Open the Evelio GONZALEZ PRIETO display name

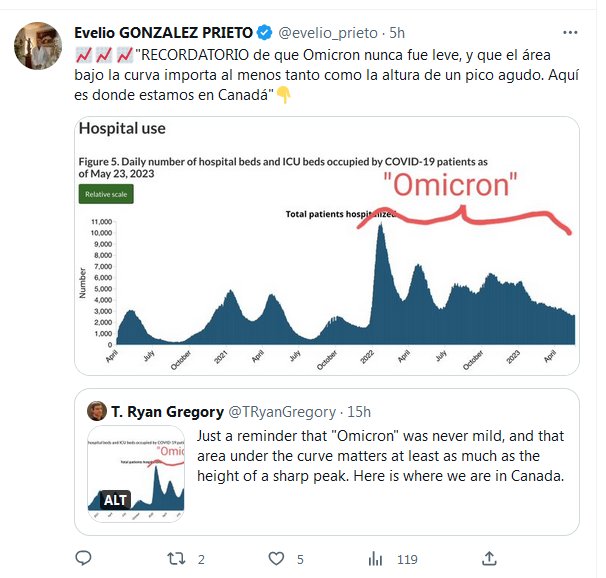tap(164, 32)
